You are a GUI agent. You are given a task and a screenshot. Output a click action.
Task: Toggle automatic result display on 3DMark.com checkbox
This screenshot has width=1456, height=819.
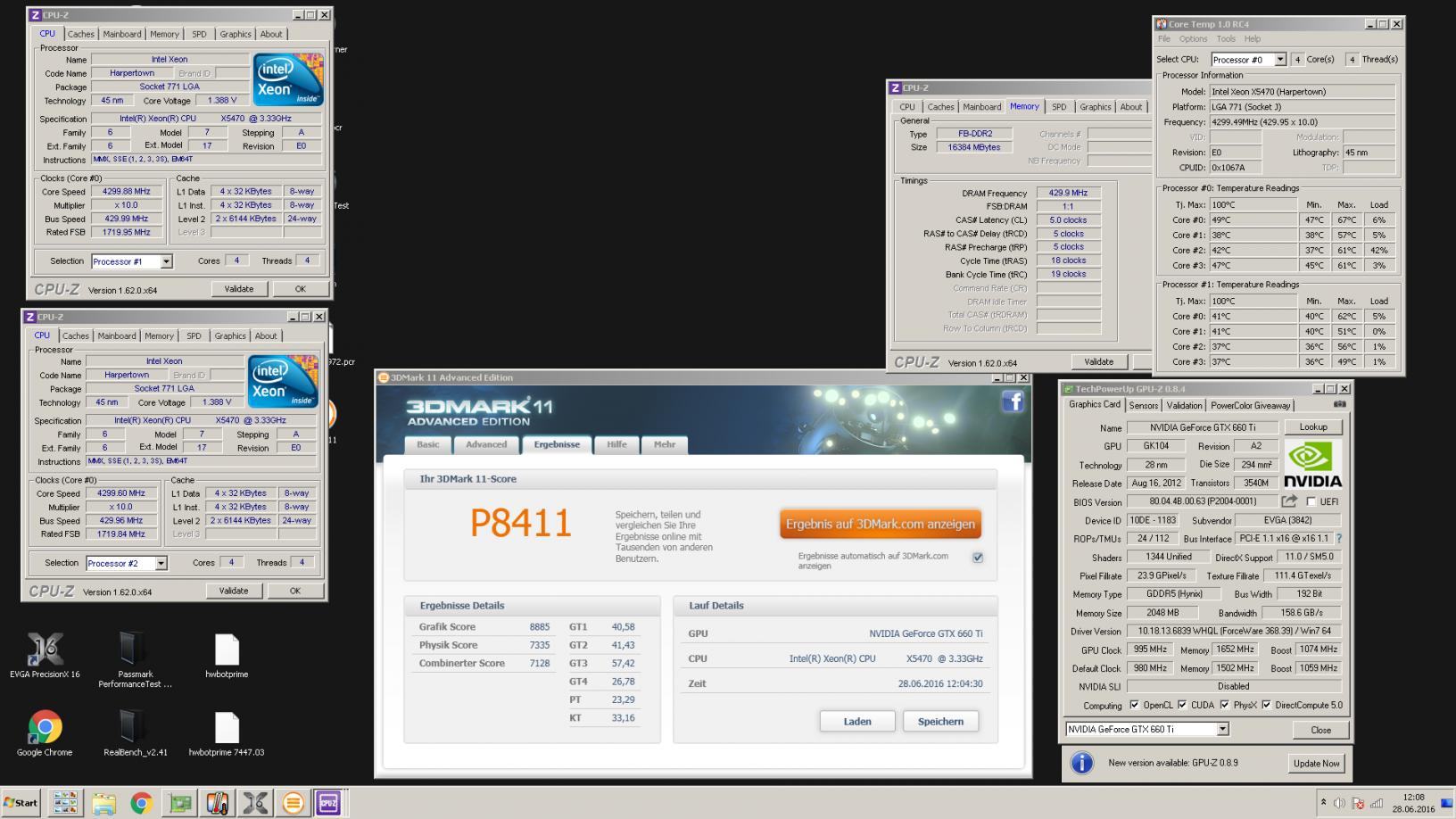978,558
